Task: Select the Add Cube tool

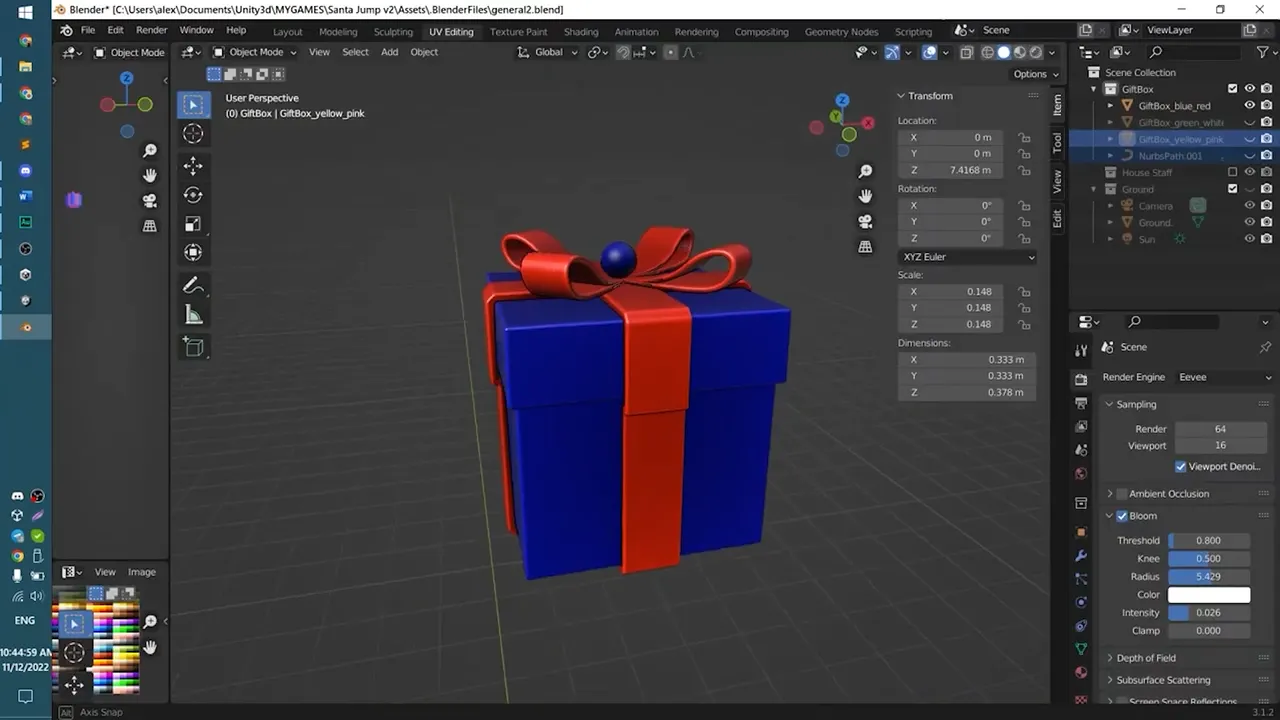Action: click(x=194, y=347)
